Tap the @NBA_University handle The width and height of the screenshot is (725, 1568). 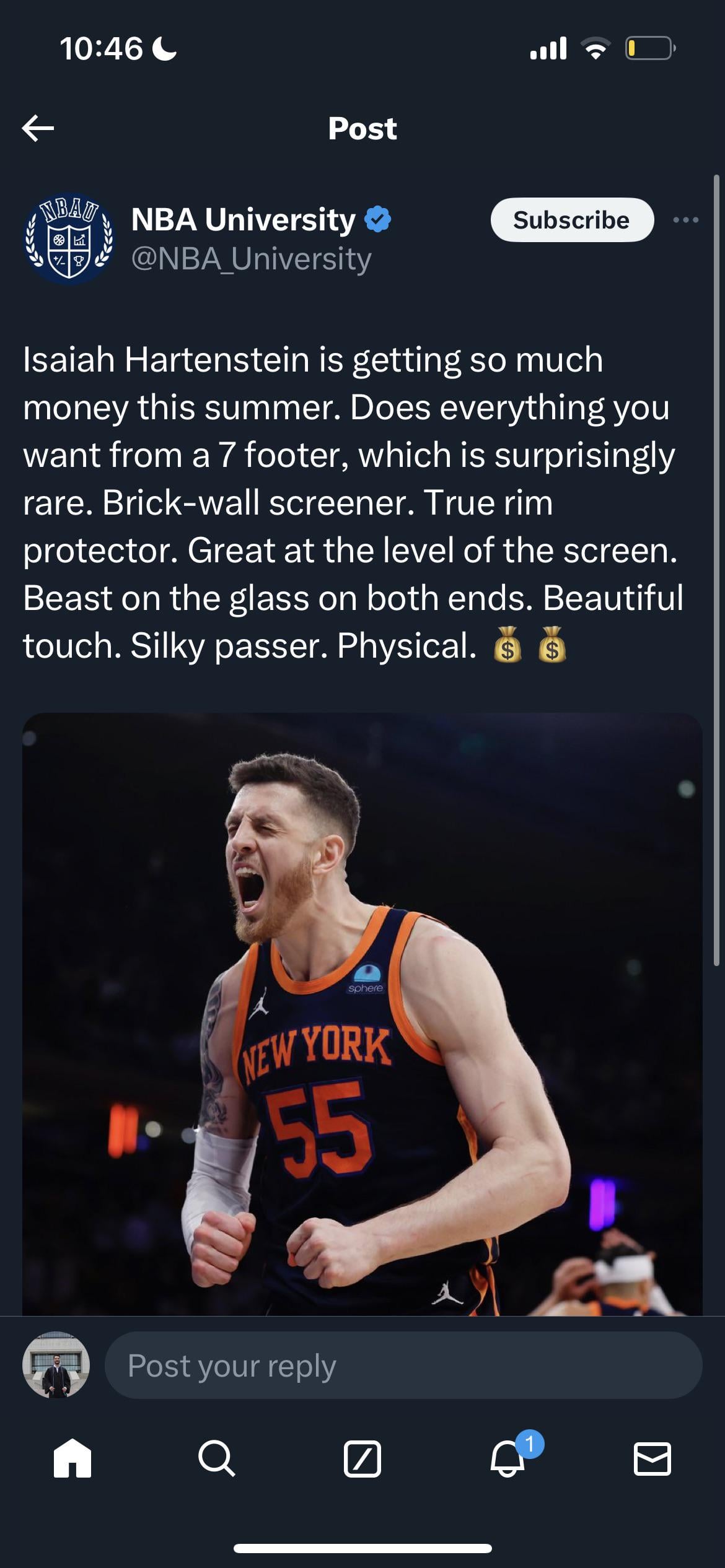(x=251, y=259)
